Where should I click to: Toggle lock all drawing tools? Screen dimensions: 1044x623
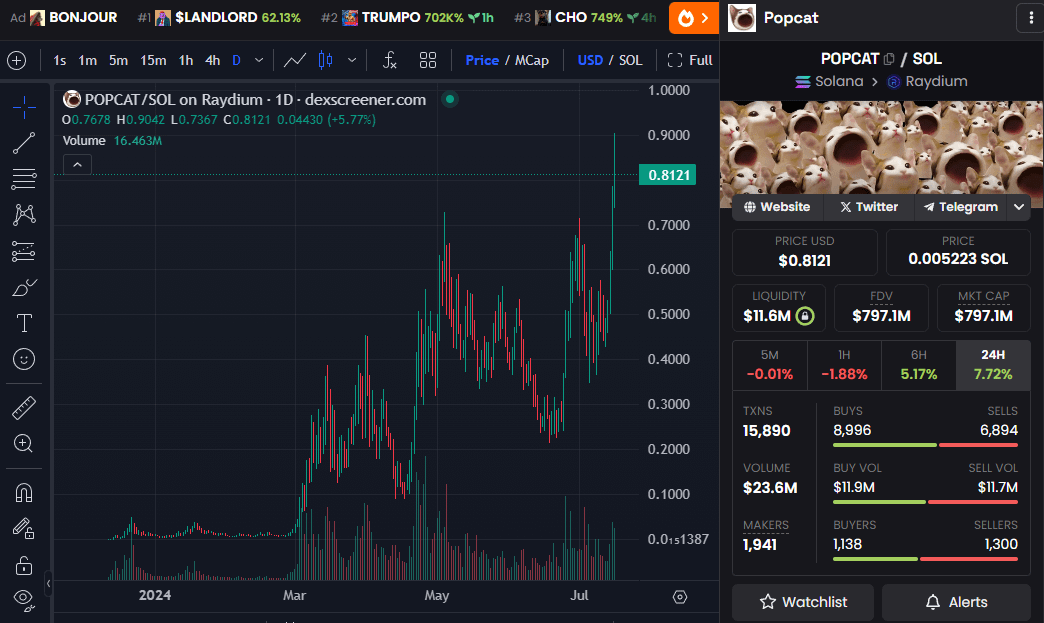pyautogui.click(x=24, y=565)
